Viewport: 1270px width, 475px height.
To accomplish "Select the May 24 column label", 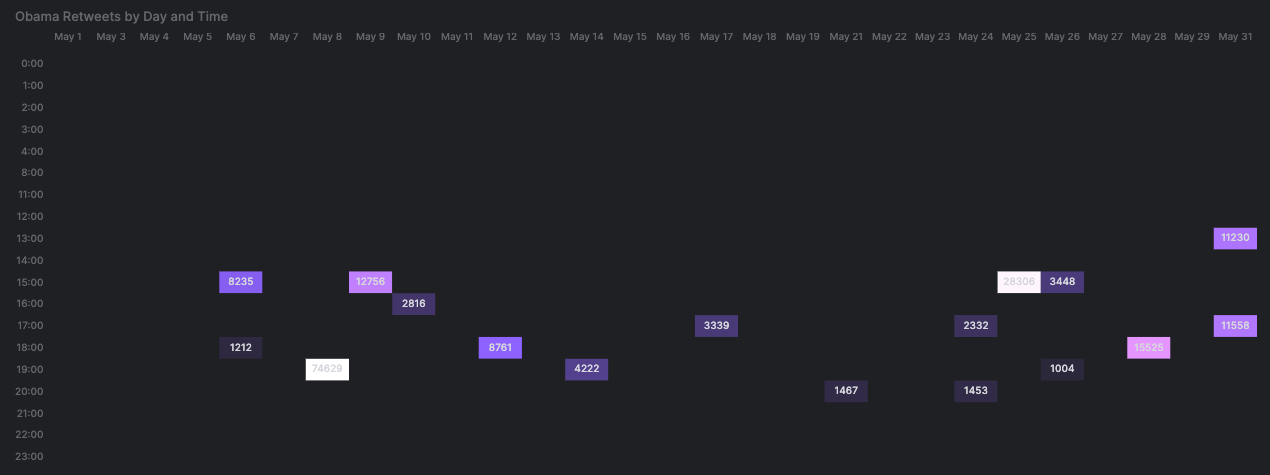I will tap(976, 37).
